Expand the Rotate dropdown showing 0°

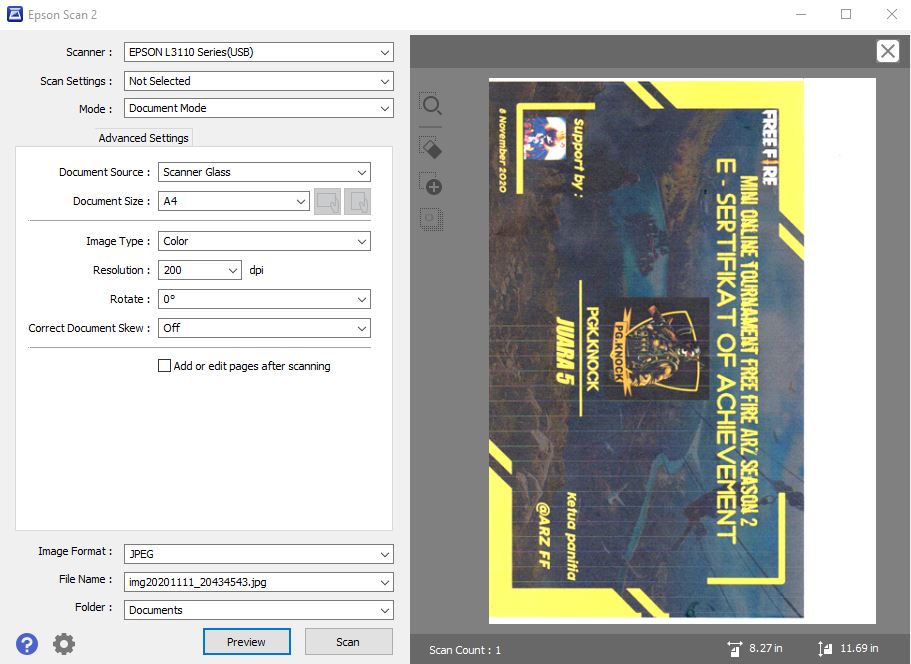tap(264, 299)
